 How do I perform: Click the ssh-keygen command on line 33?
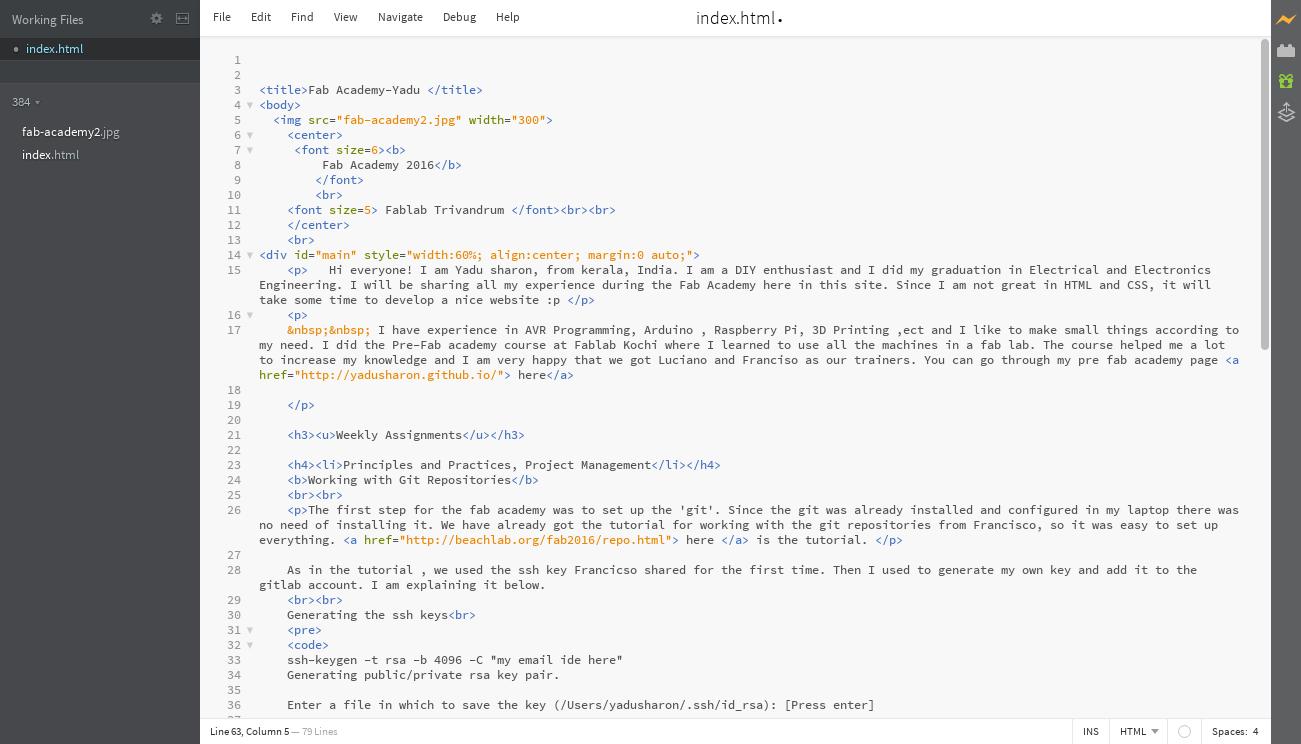pos(455,660)
